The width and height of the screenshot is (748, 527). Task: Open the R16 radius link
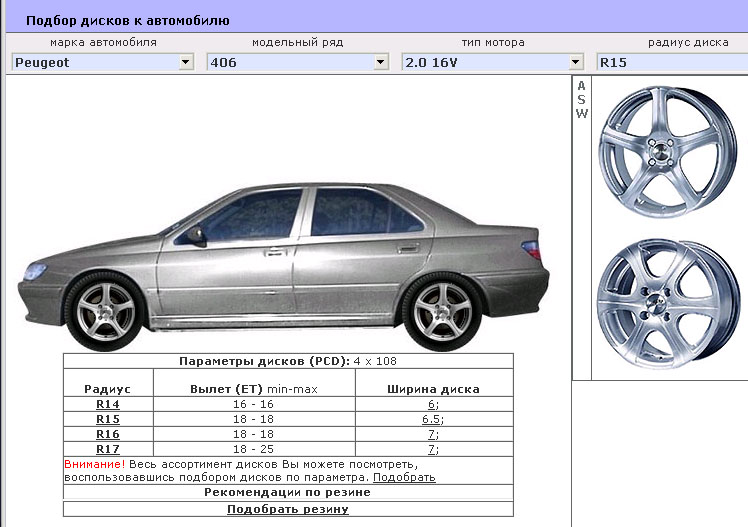(x=108, y=434)
